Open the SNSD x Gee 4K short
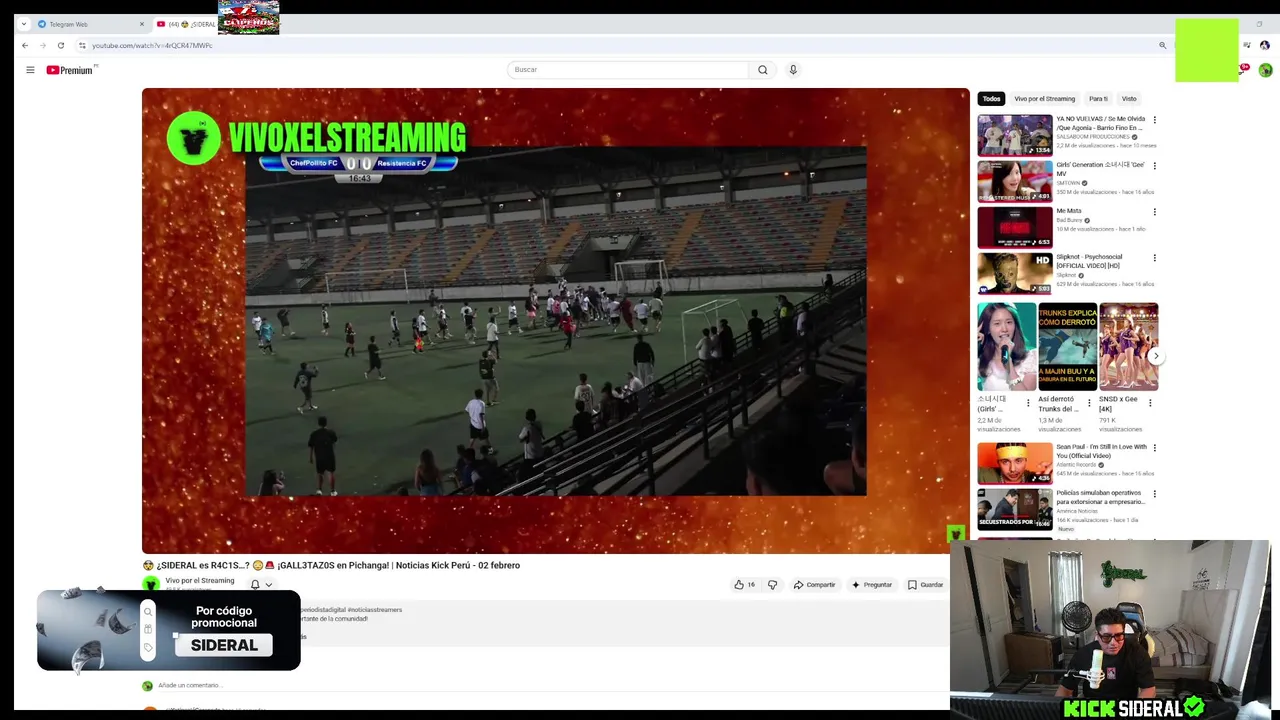1280x720 pixels. click(x=1129, y=346)
